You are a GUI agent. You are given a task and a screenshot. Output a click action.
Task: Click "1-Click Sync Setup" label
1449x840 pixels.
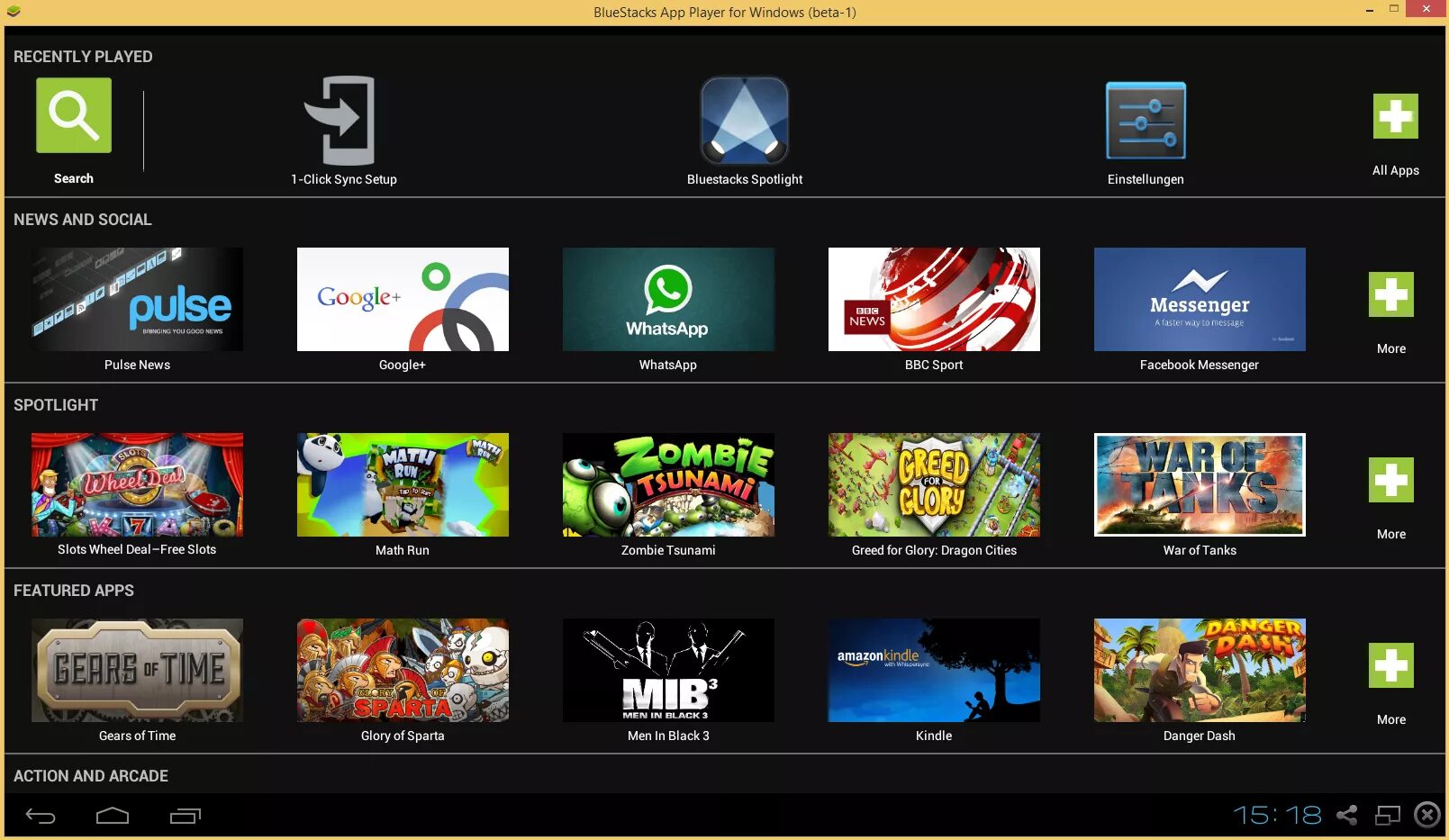coord(344,179)
